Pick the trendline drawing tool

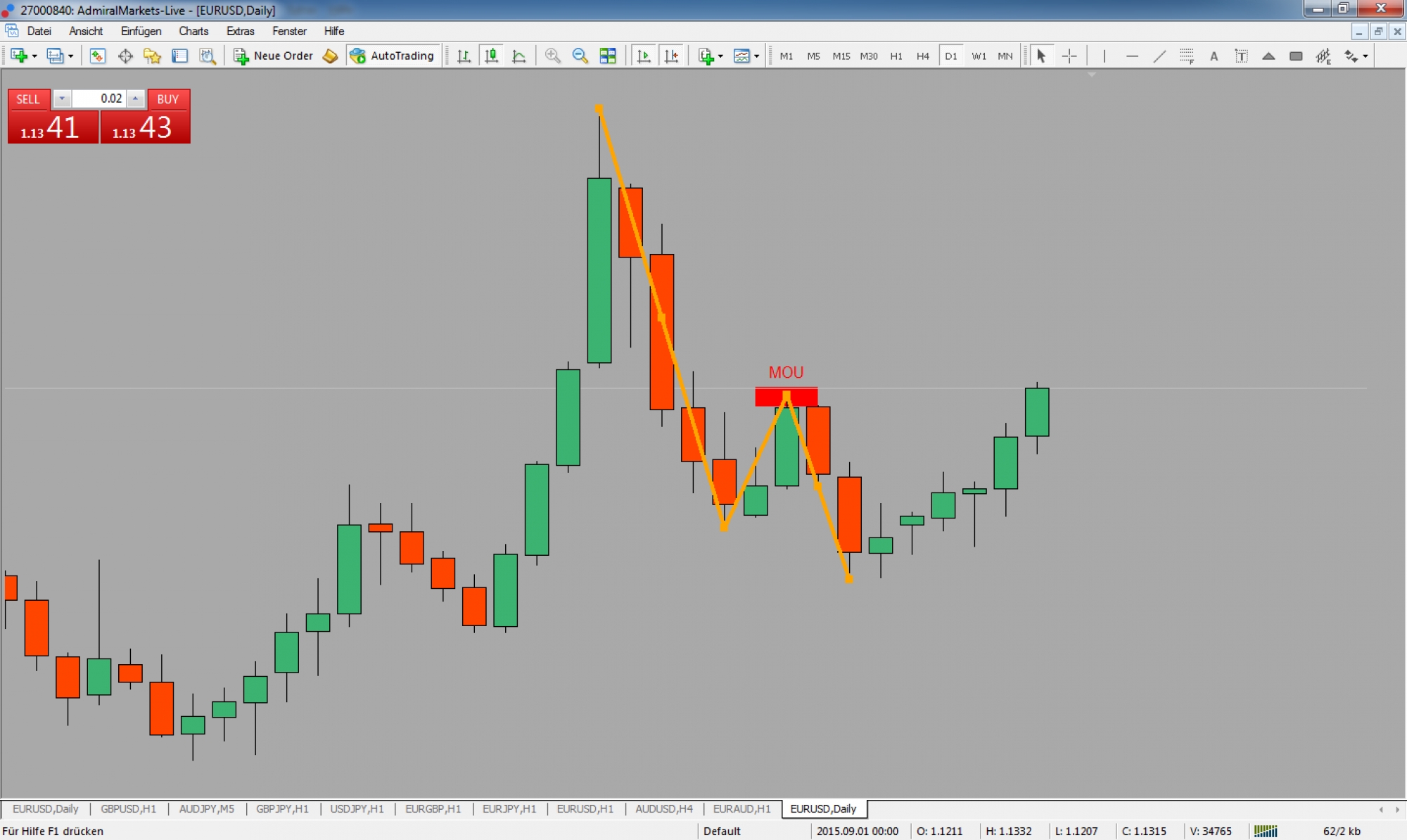click(1159, 56)
